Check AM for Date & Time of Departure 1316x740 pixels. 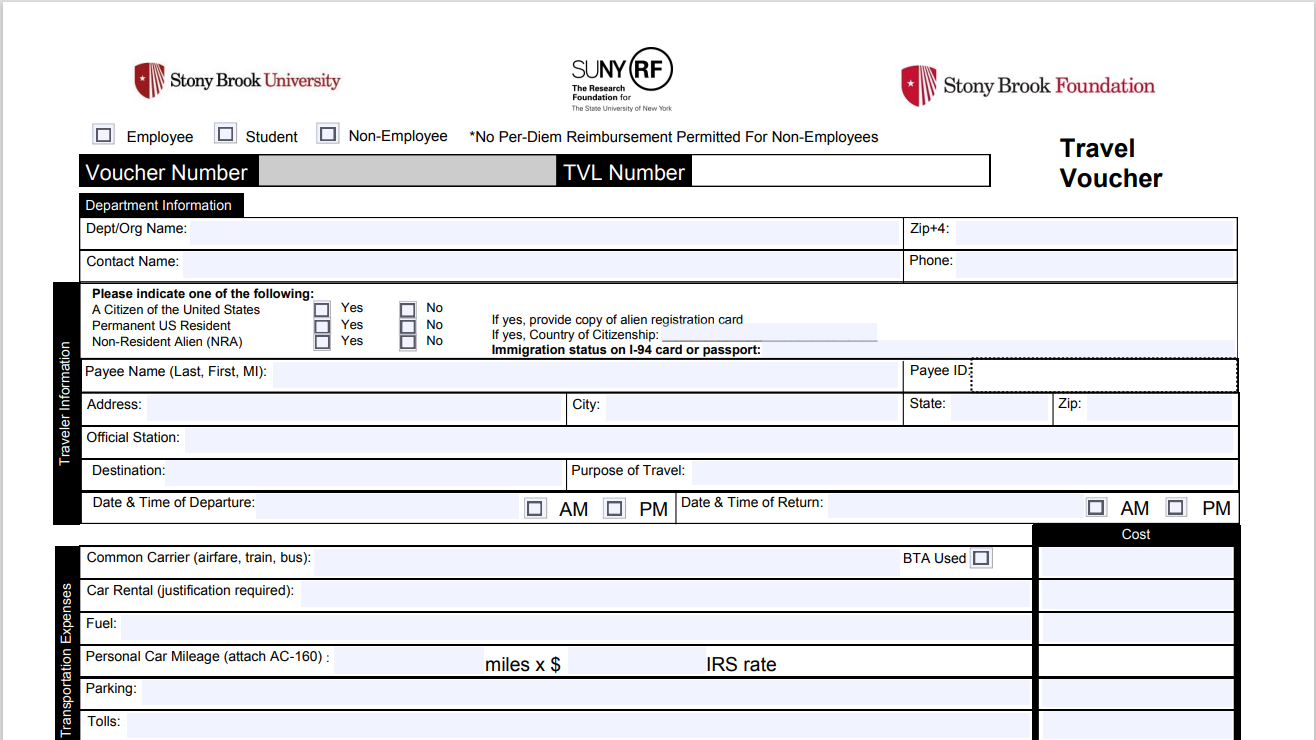click(535, 508)
